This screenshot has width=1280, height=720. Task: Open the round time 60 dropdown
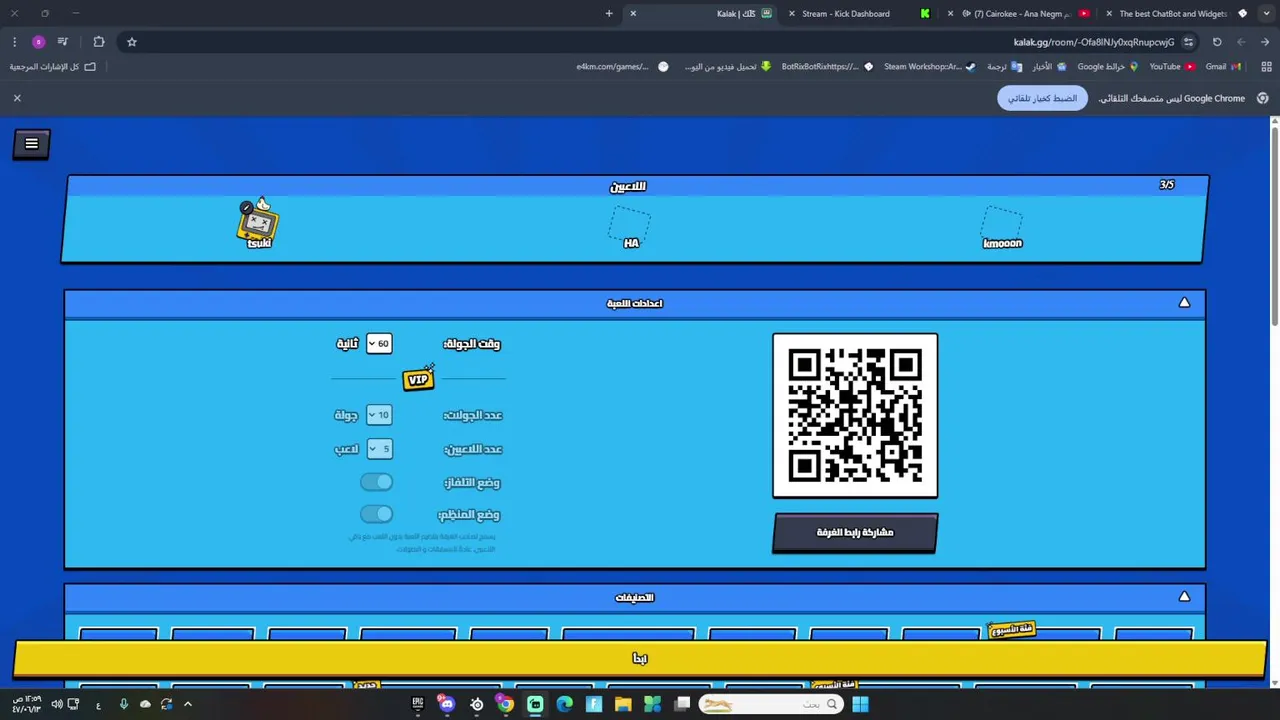378,343
